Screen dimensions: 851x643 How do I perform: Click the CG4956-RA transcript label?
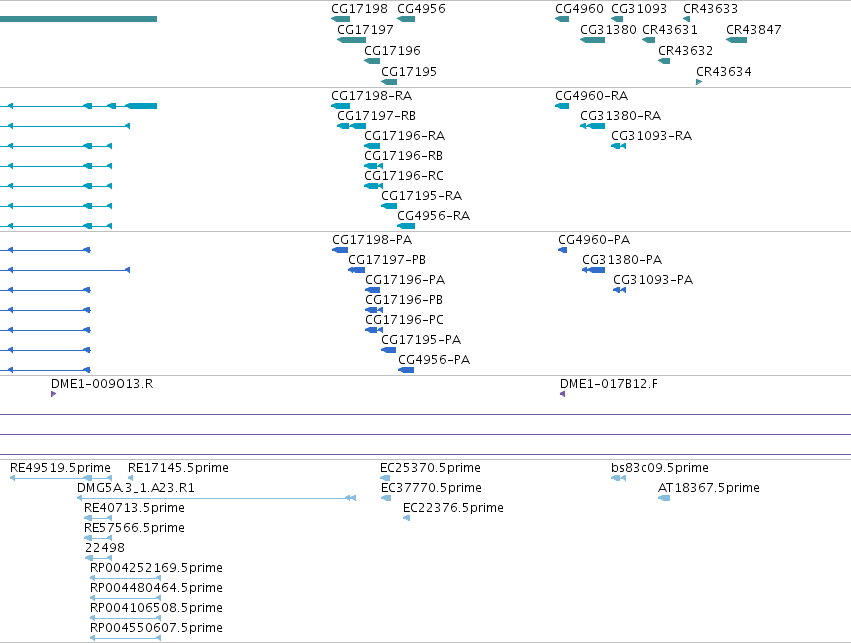[434, 216]
